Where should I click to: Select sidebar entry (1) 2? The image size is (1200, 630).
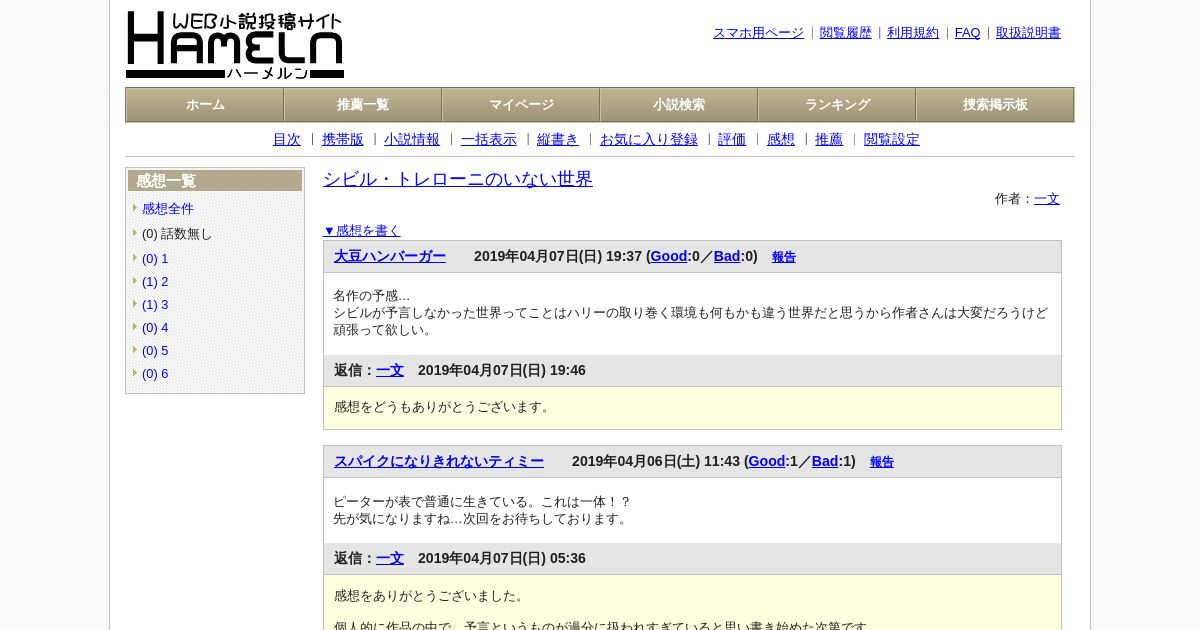click(155, 282)
